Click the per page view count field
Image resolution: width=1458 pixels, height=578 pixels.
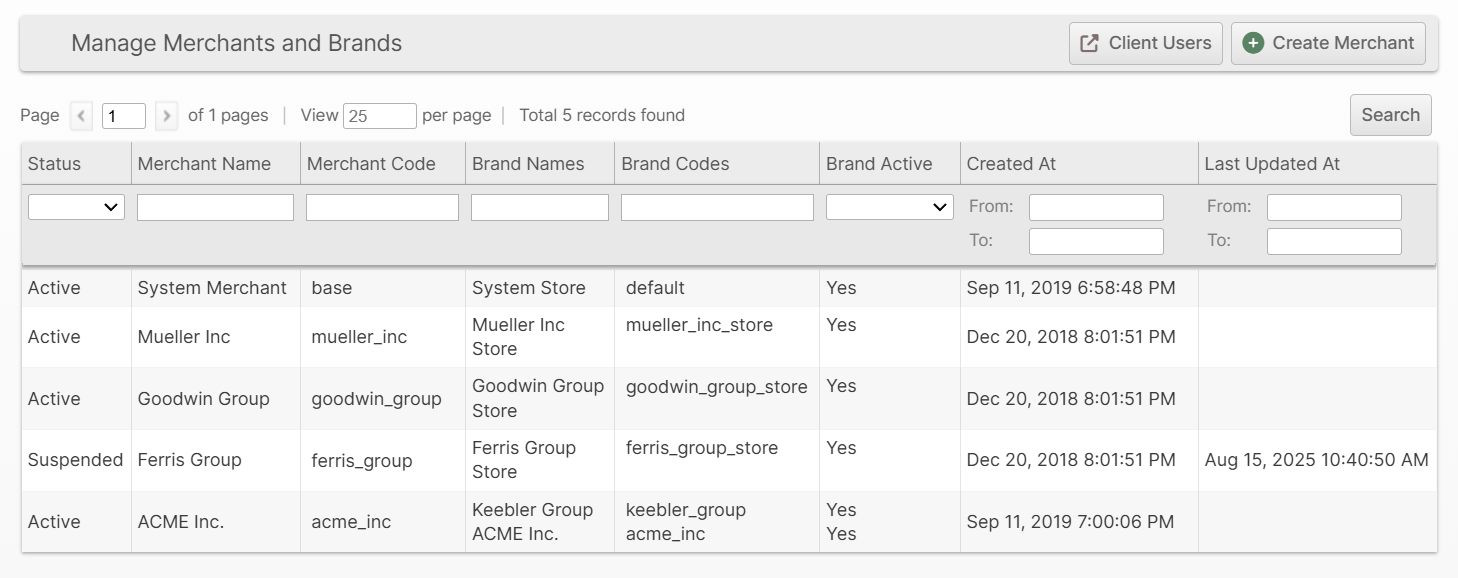point(379,116)
